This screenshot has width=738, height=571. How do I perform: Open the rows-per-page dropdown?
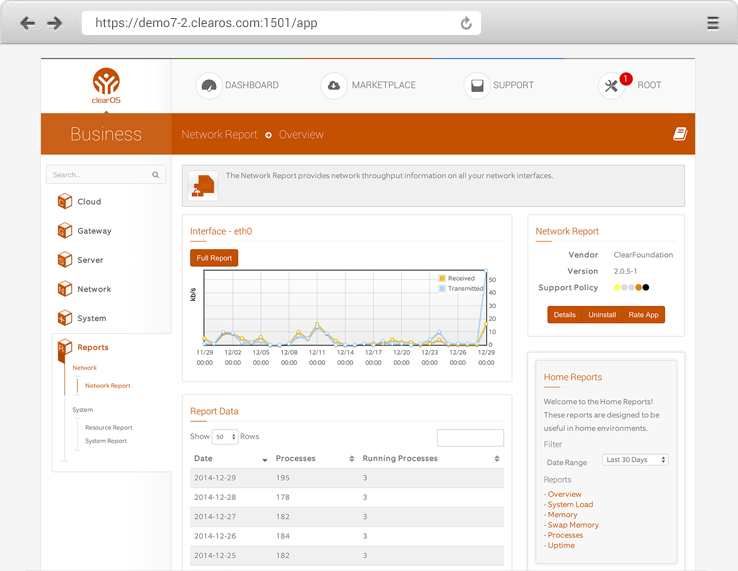pos(225,437)
